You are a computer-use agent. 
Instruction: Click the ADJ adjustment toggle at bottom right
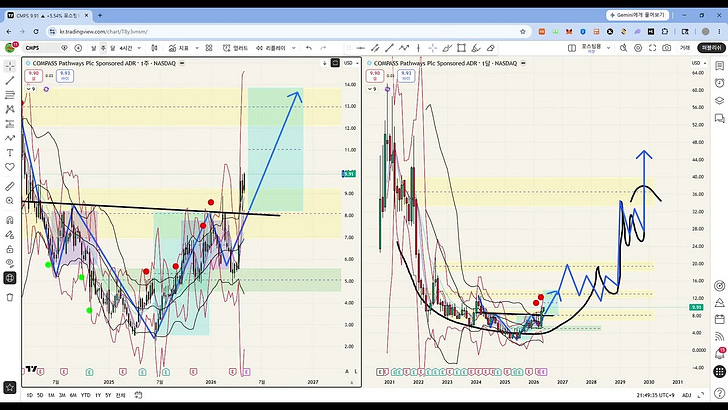(687, 395)
